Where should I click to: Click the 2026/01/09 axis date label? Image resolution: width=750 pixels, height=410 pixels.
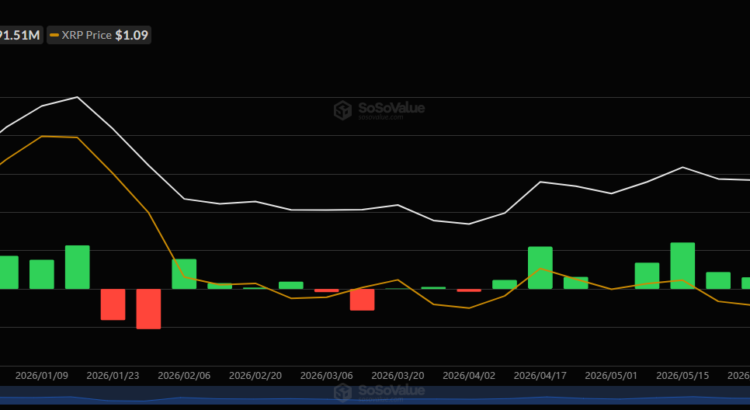42,376
